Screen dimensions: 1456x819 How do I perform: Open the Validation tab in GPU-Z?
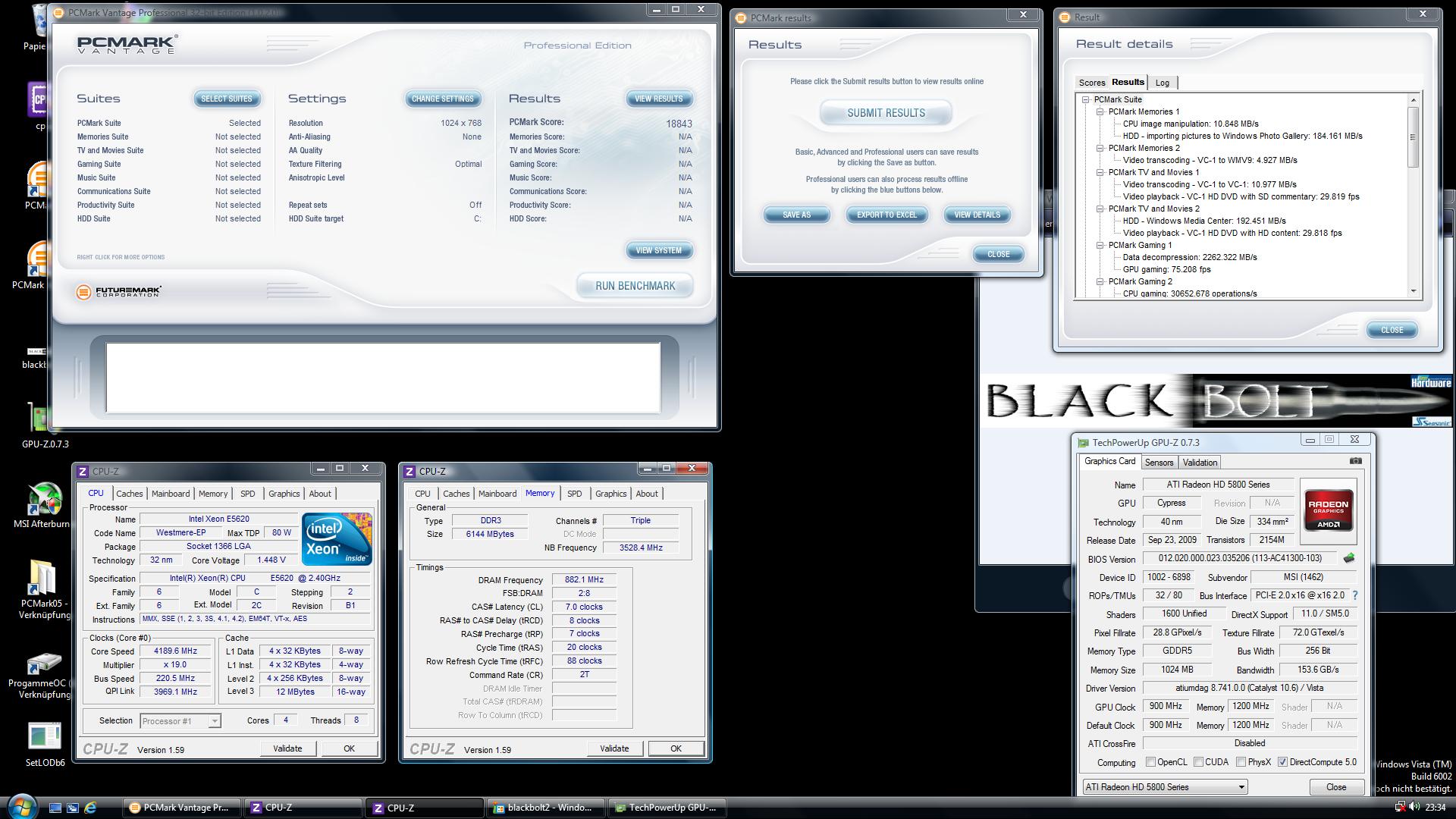[x=1200, y=463]
